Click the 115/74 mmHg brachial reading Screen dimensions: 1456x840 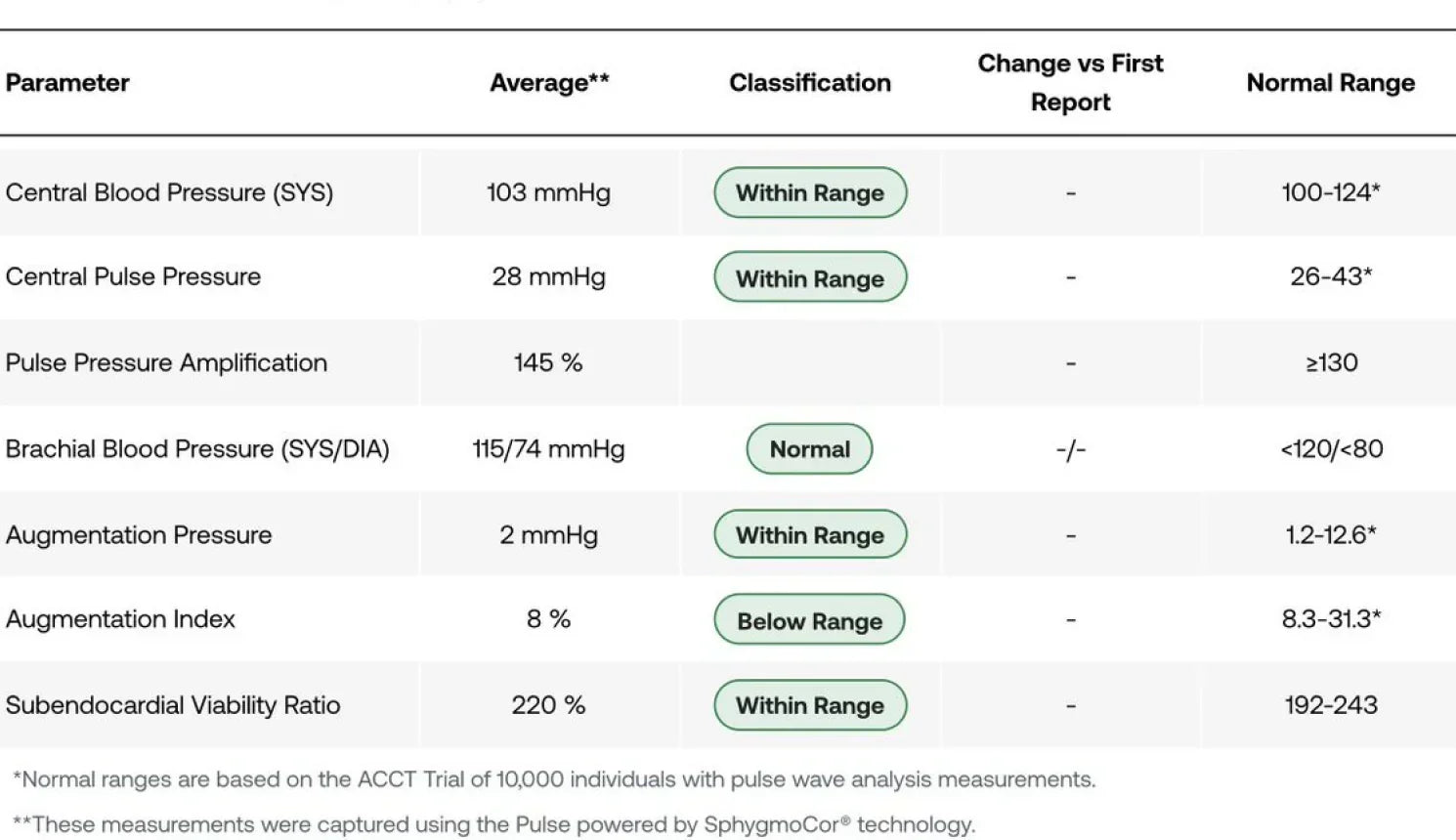[548, 449]
